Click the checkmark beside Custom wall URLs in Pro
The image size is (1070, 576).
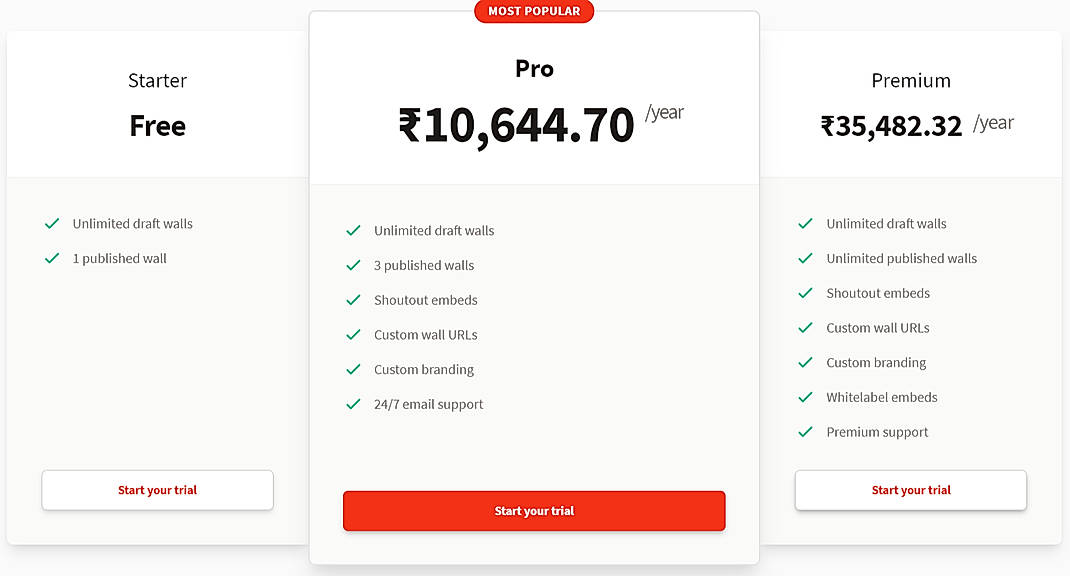pyautogui.click(x=353, y=334)
